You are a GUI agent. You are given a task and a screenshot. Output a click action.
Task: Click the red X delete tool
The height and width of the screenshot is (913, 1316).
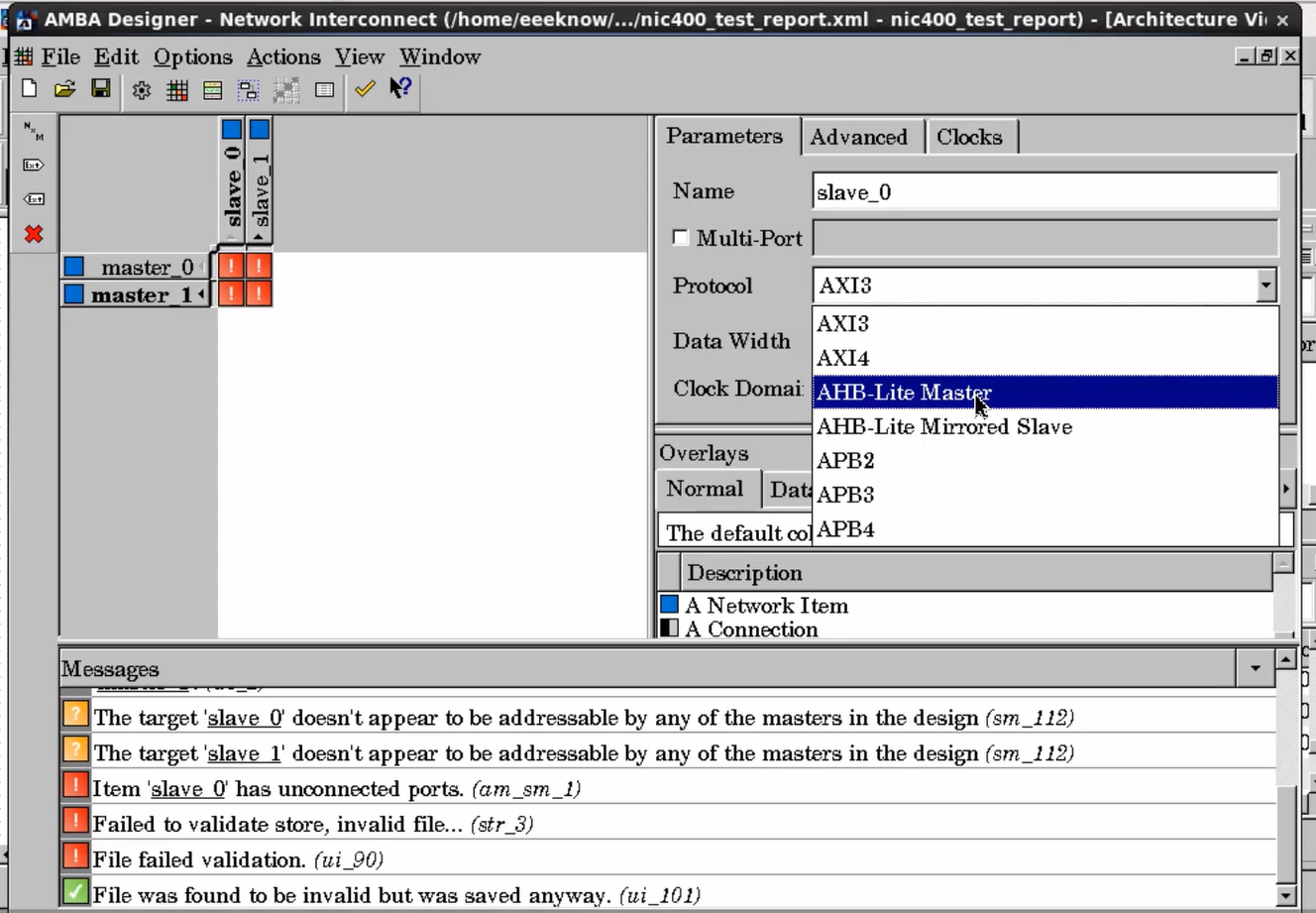34,234
